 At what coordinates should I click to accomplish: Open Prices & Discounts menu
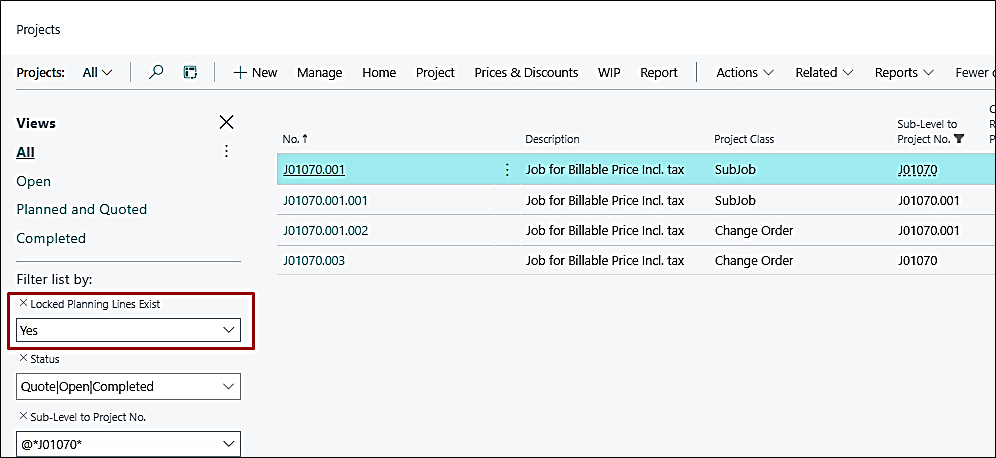(x=527, y=72)
